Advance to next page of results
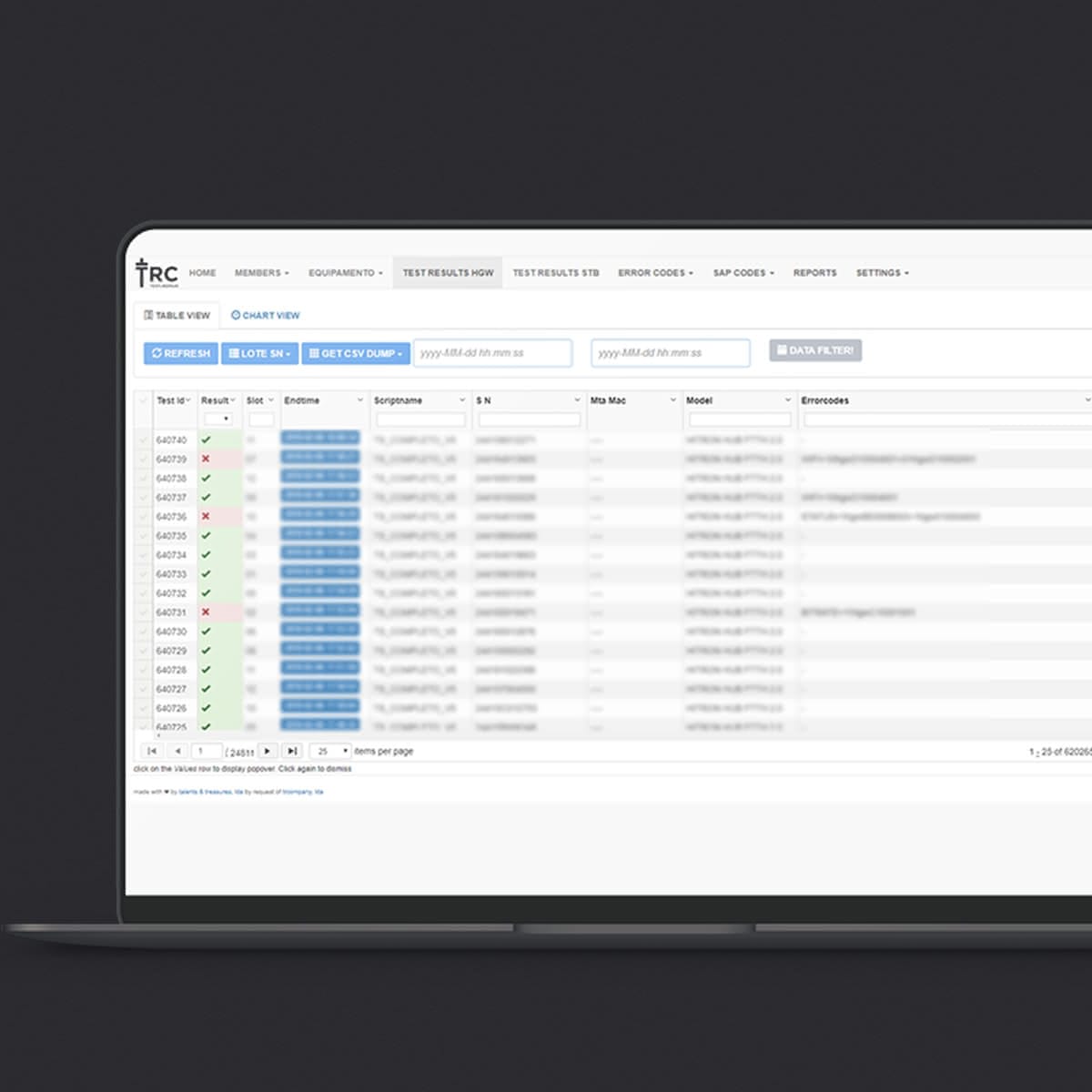This screenshot has height=1092, width=1092. pyautogui.click(x=267, y=751)
